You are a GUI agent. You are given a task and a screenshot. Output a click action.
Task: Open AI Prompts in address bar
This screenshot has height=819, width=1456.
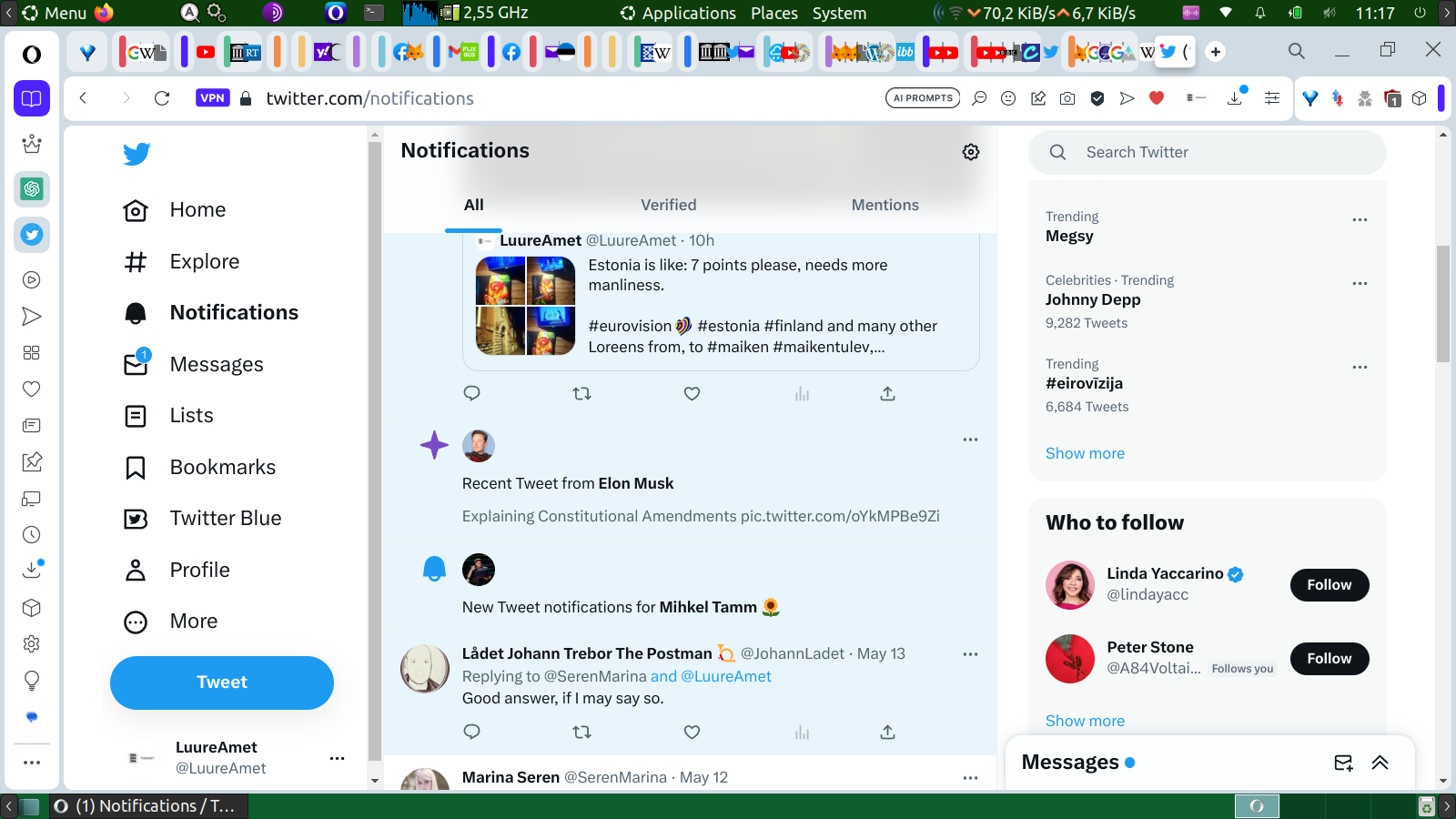(923, 98)
